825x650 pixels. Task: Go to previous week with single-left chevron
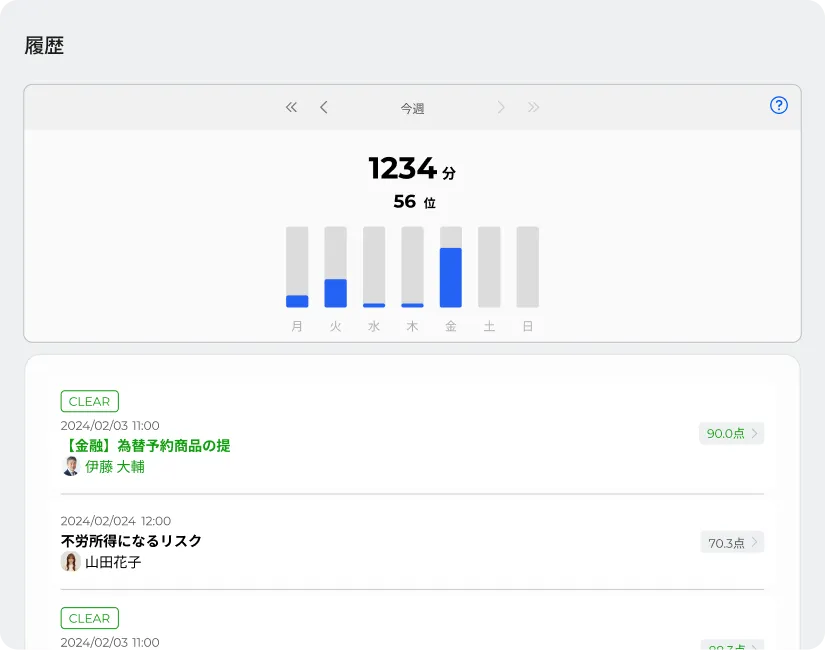point(324,107)
